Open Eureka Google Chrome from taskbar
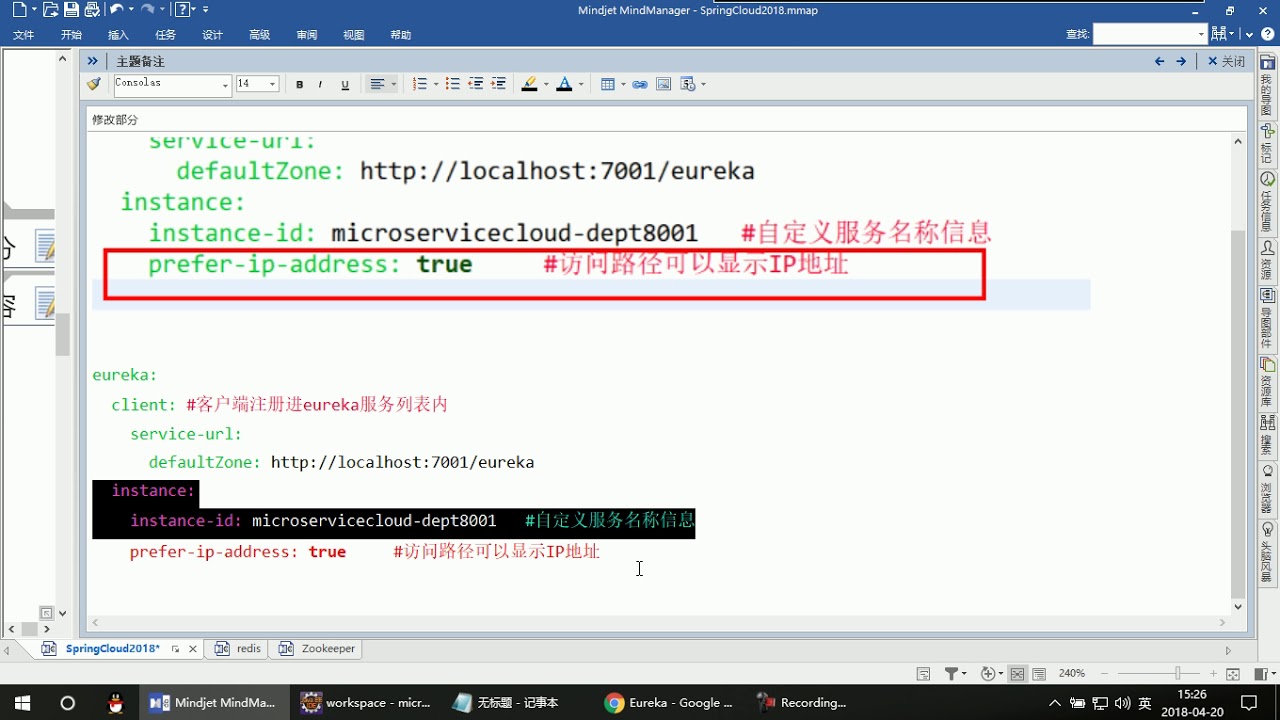The height and width of the screenshot is (720, 1280). point(670,703)
